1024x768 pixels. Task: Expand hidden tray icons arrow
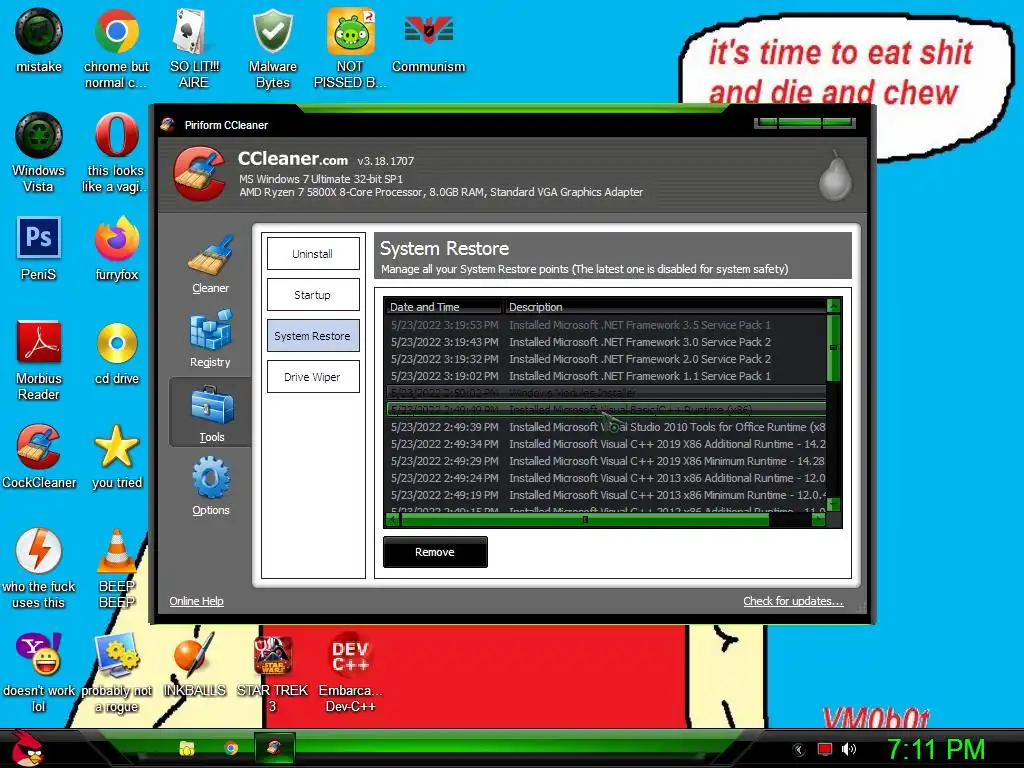[799, 750]
